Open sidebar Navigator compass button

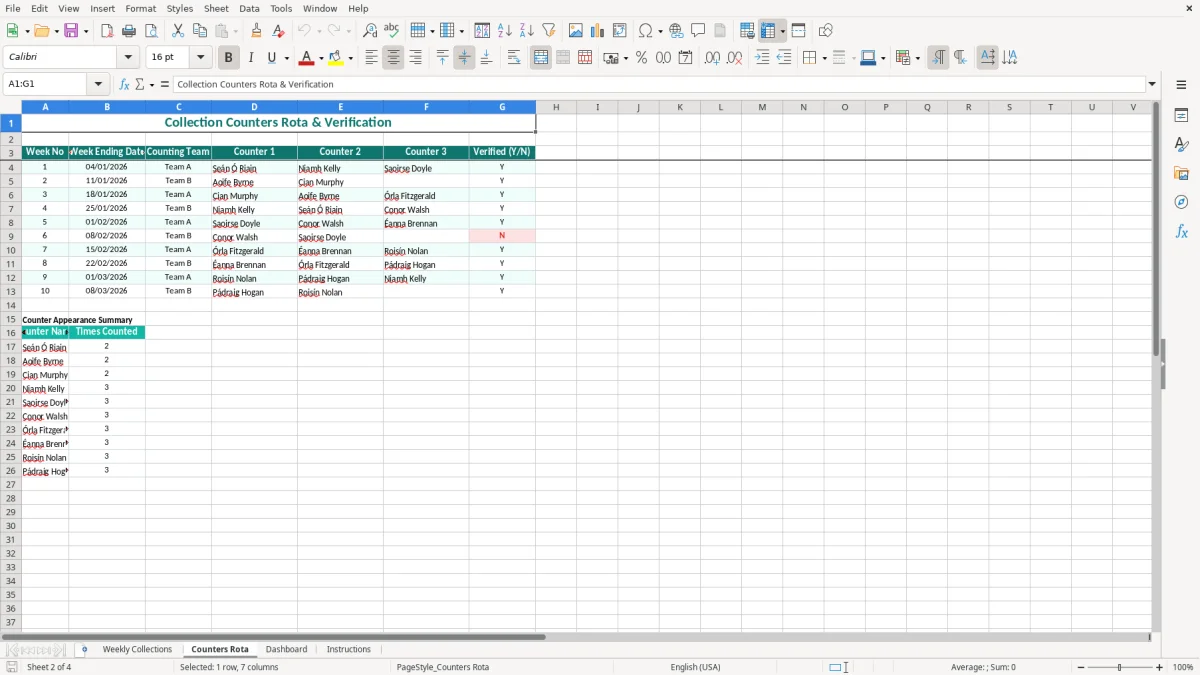click(x=1181, y=202)
